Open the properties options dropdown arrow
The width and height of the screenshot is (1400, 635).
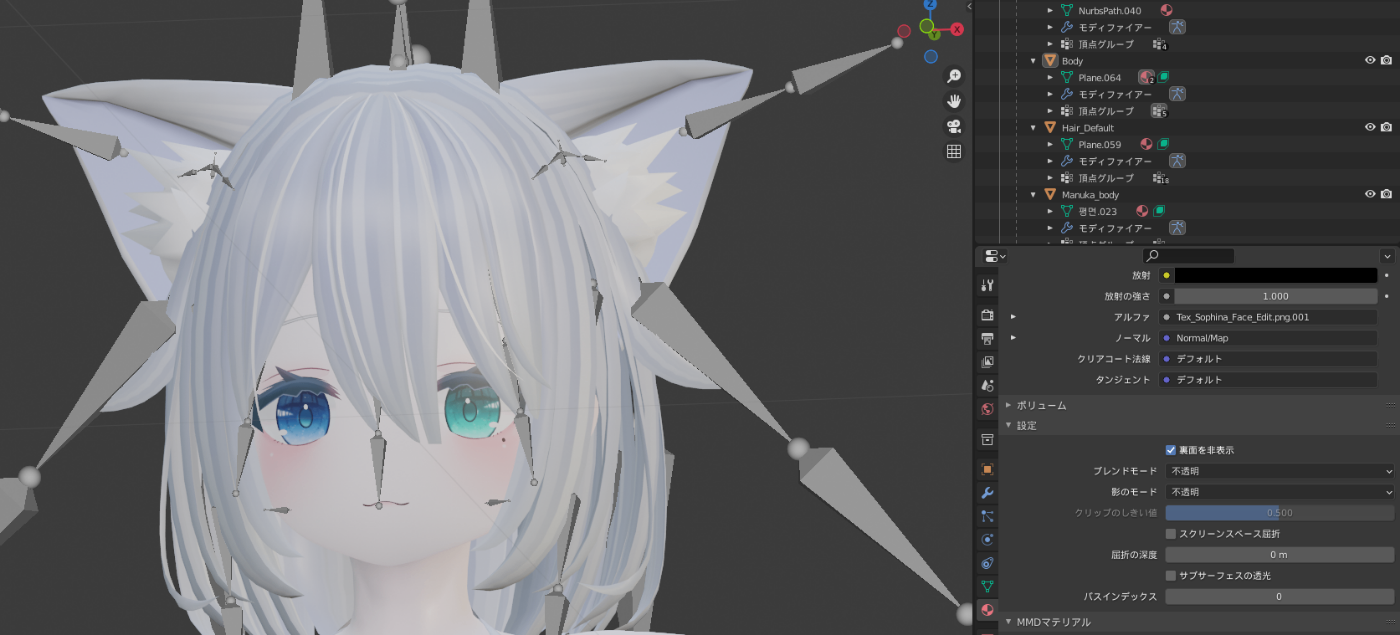click(1386, 256)
